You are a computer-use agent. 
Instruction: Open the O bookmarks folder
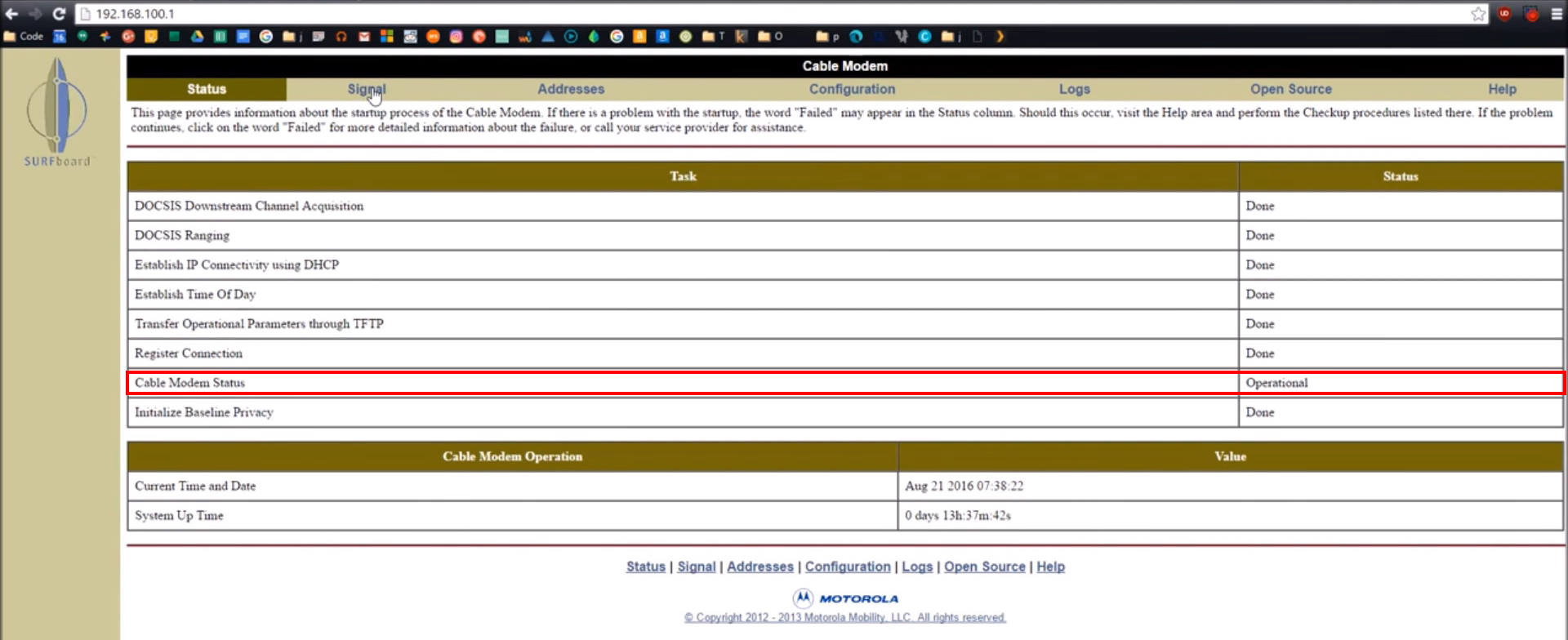[770, 36]
